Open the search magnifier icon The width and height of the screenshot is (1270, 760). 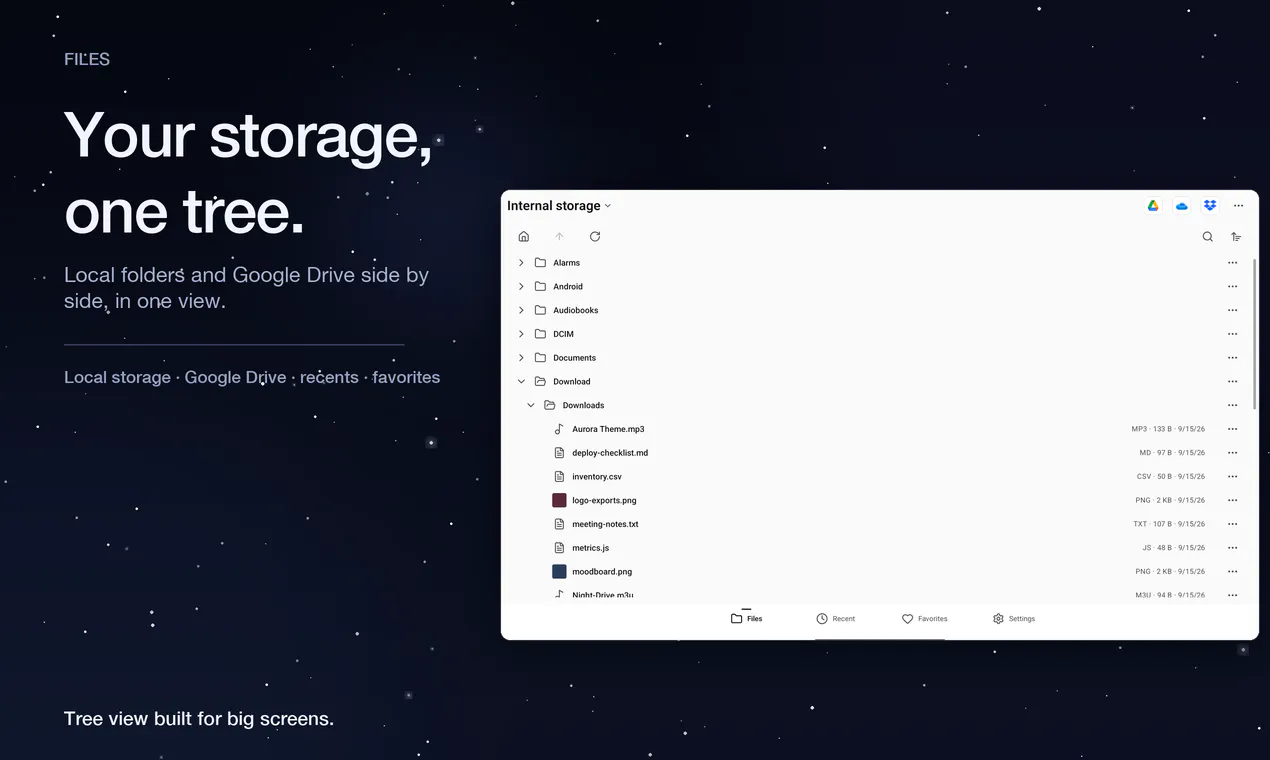pyautogui.click(x=1207, y=237)
